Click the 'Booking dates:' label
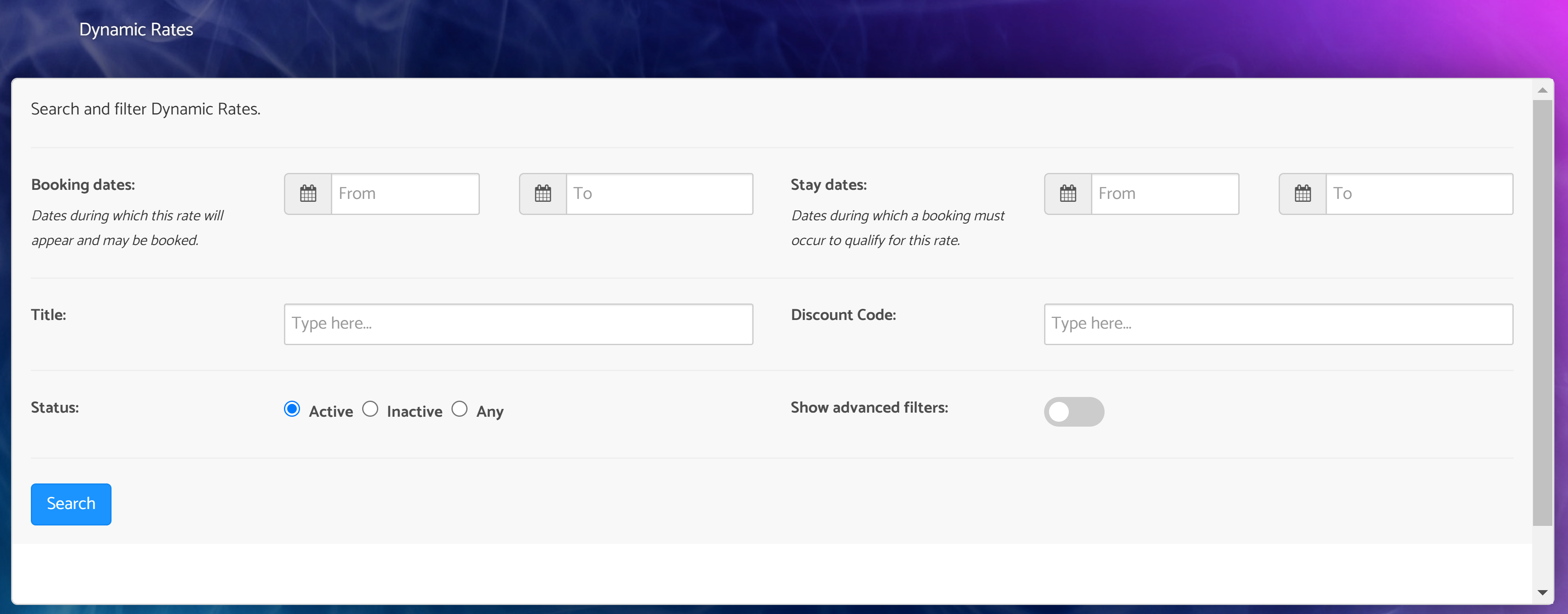This screenshot has width=1568, height=614. 84,185
